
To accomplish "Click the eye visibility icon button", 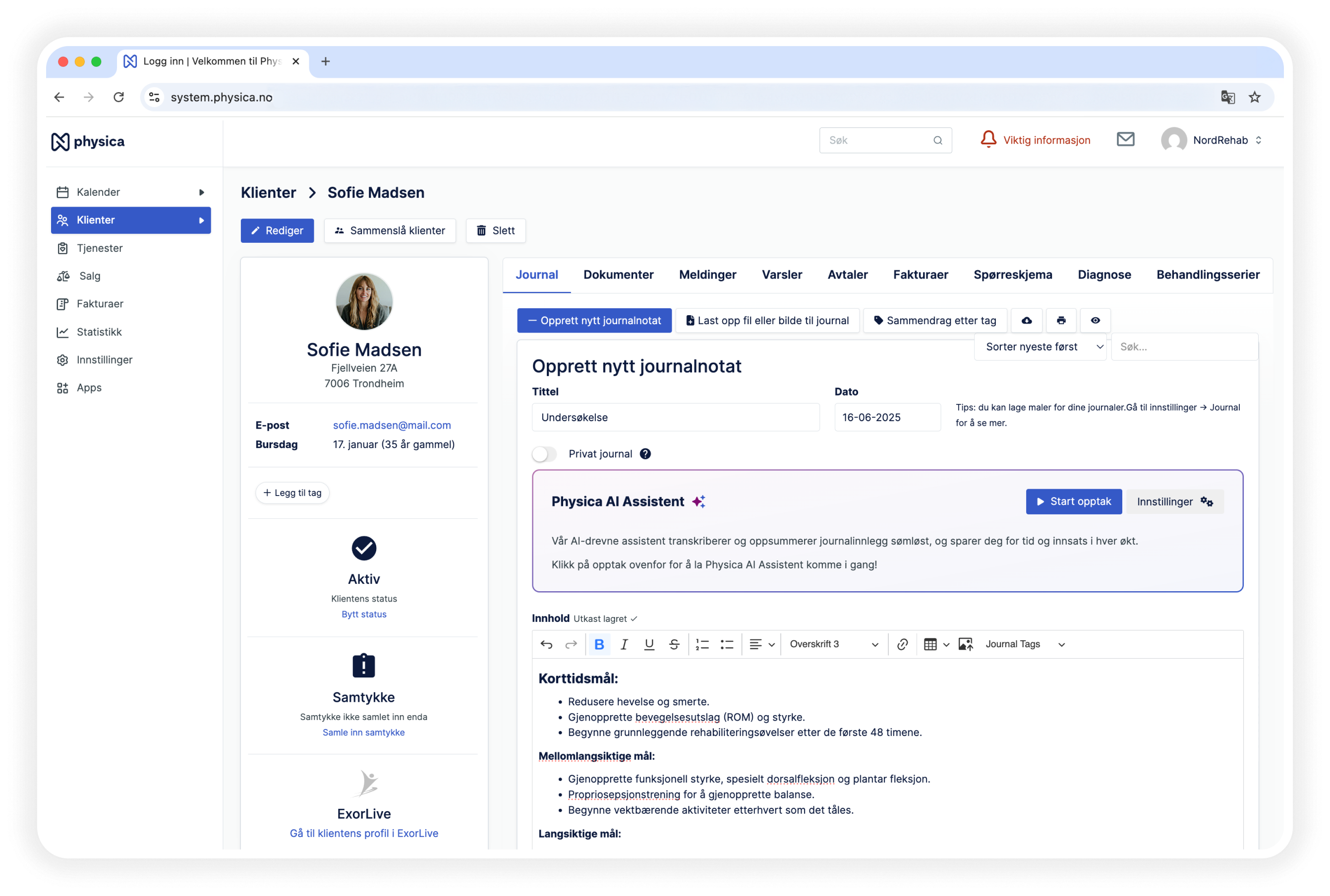I will (1095, 321).
